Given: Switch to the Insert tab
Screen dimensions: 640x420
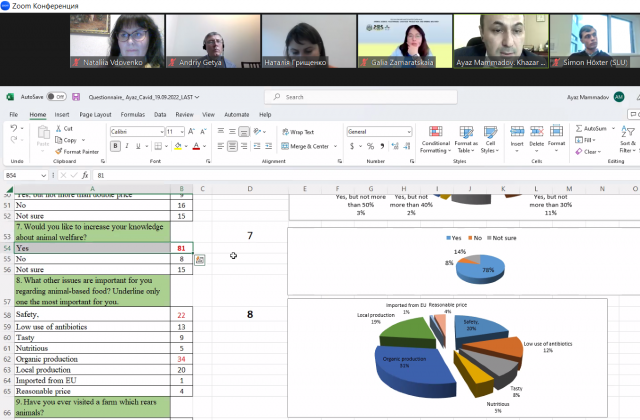Looking at the screenshot, I should click(62, 114).
